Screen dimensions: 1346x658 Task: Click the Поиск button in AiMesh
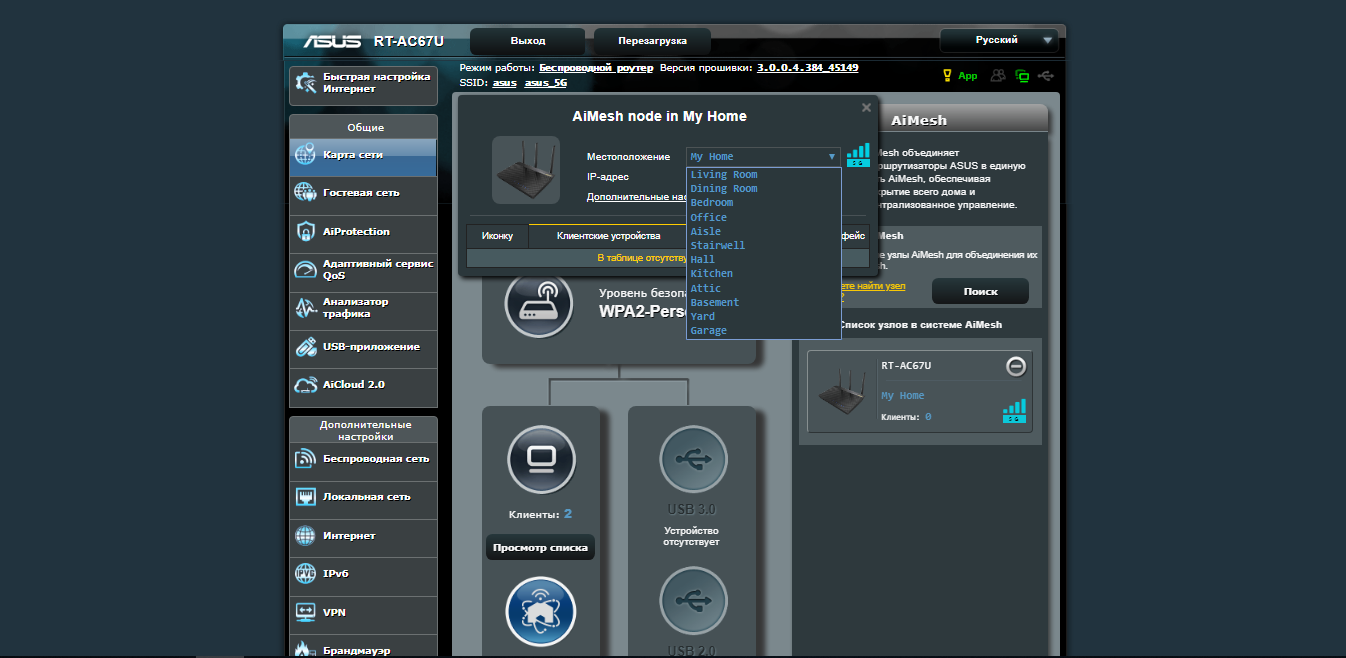[x=980, y=291]
